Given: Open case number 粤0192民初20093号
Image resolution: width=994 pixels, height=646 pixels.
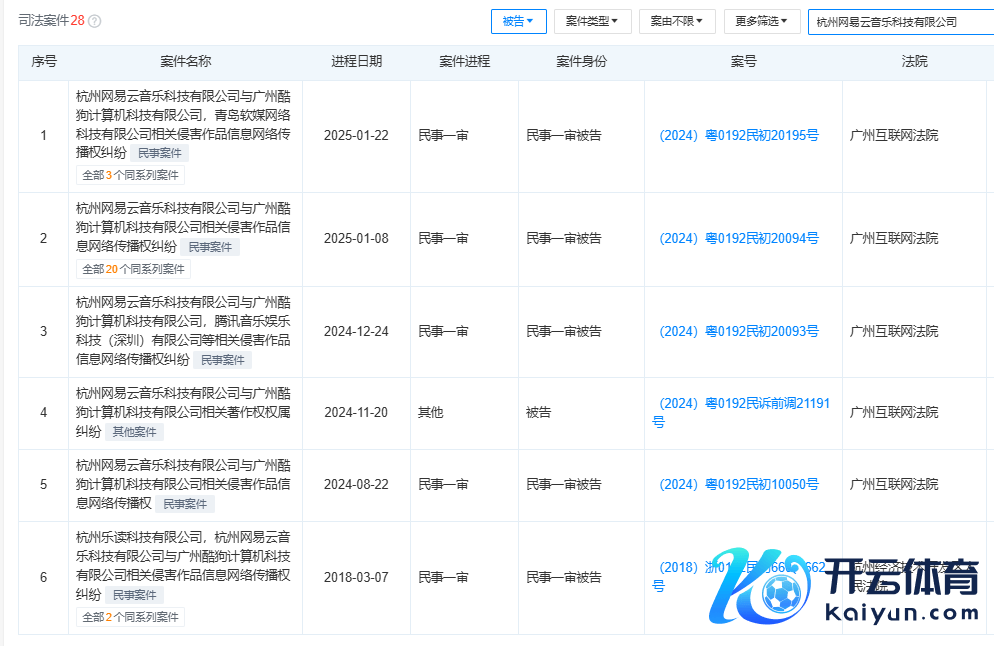Looking at the screenshot, I should coord(739,331).
